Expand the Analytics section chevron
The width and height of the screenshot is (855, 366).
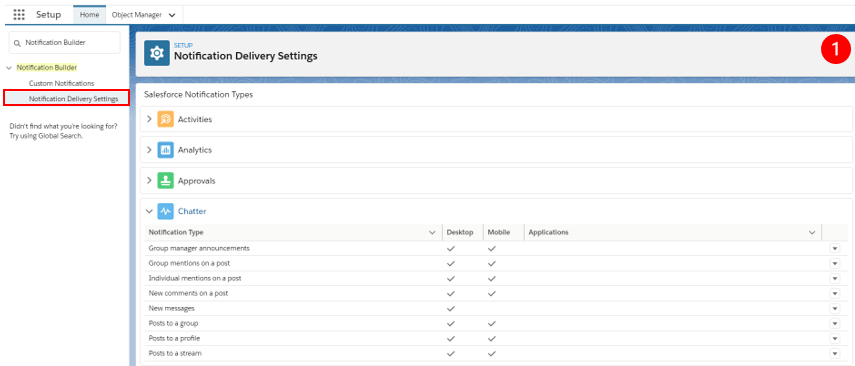(x=149, y=150)
